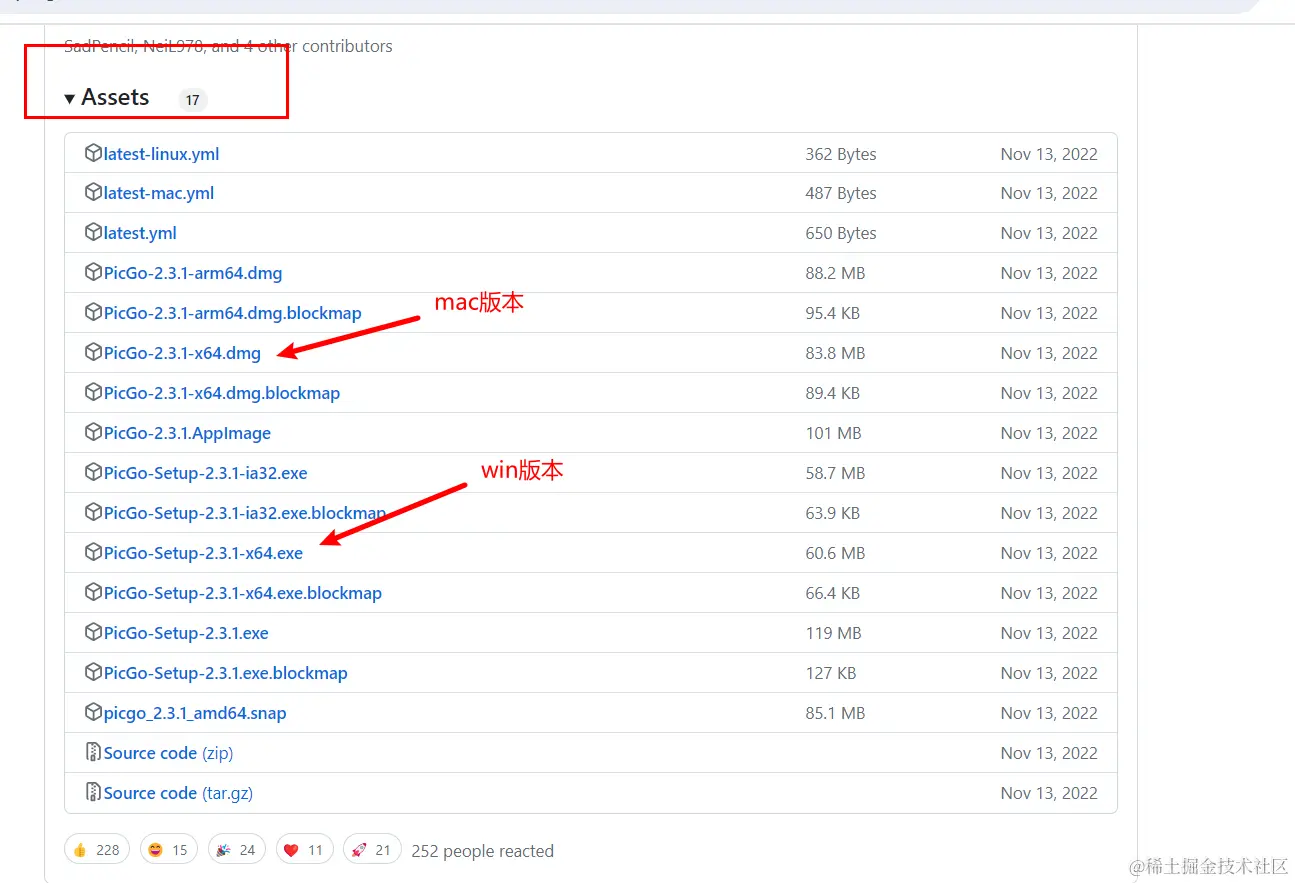1295x883 pixels.
Task: Open PicGo-2.3.1-x64.dmg.blockmap link
Action: [222, 393]
